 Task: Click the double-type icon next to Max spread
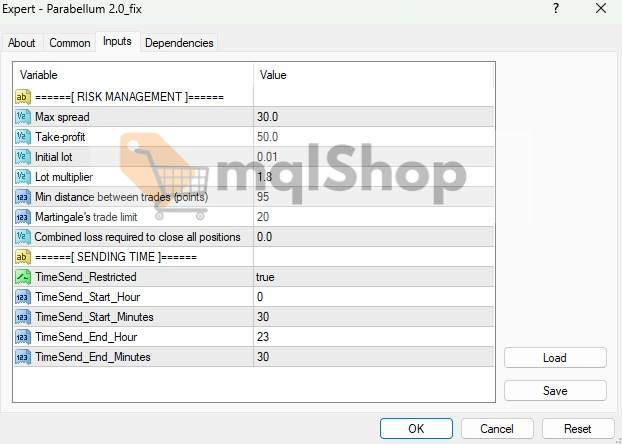pyautogui.click(x=23, y=117)
